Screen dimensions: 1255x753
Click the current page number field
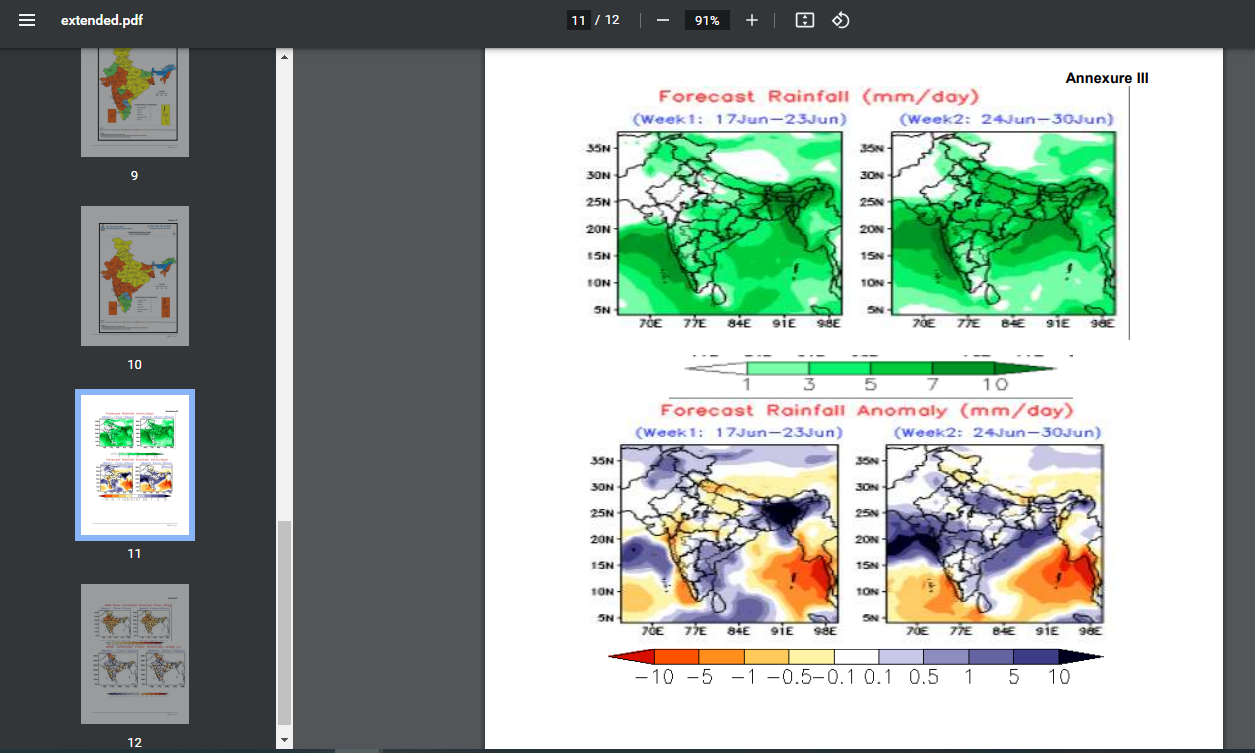point(578,20)
